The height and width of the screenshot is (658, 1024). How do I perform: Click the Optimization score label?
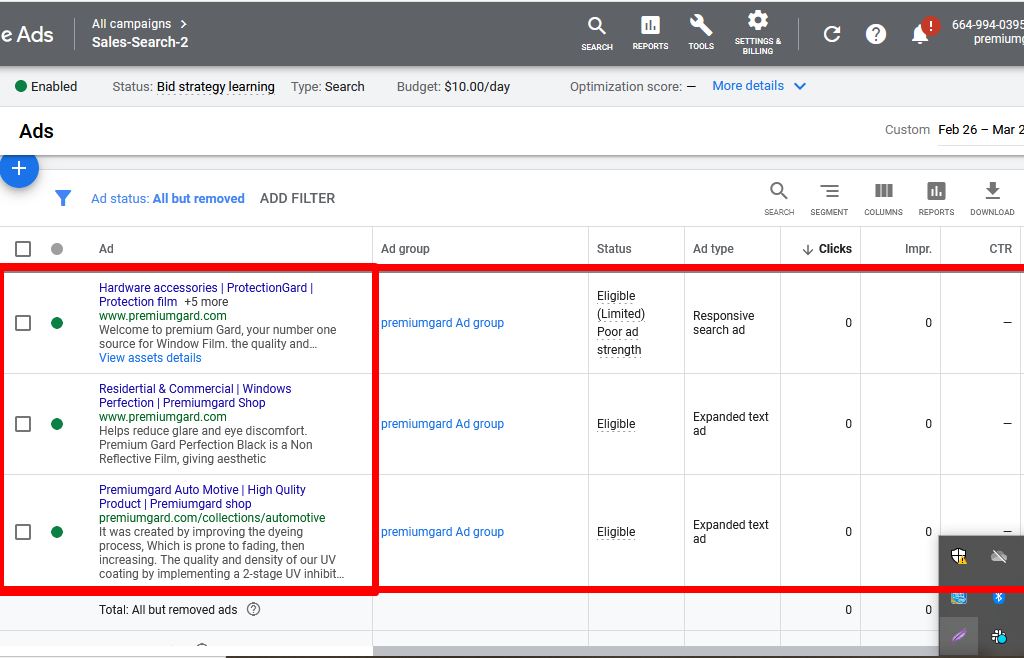pyautogui.click(x=626, y=87)
